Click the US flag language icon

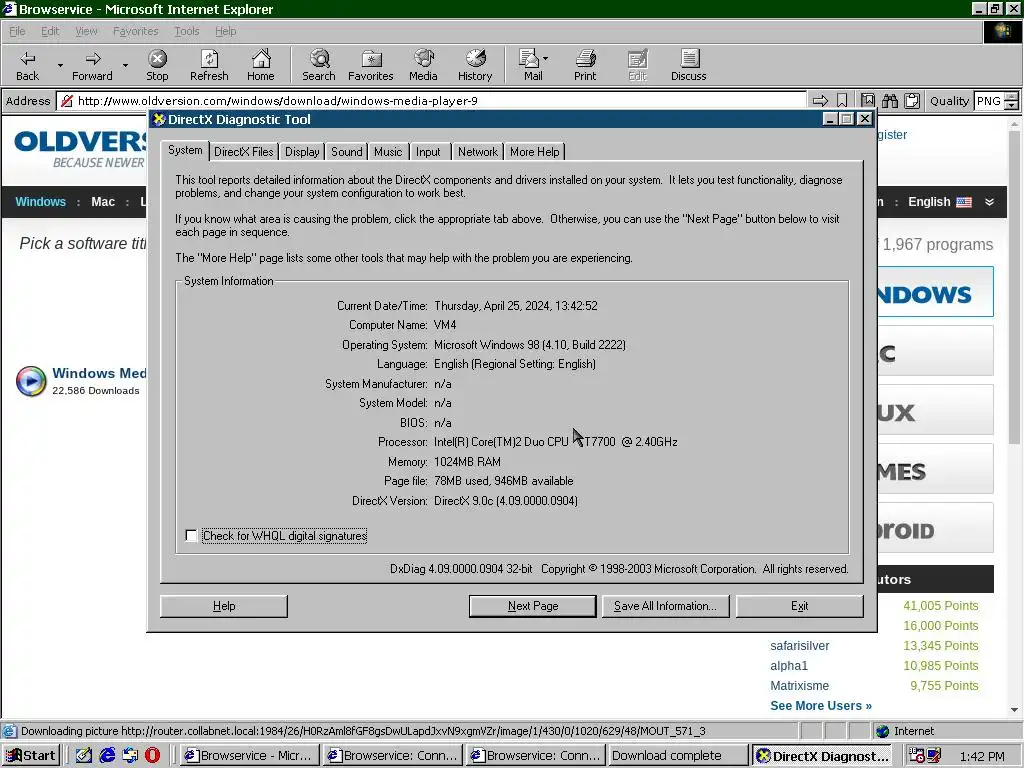(964, 202)
